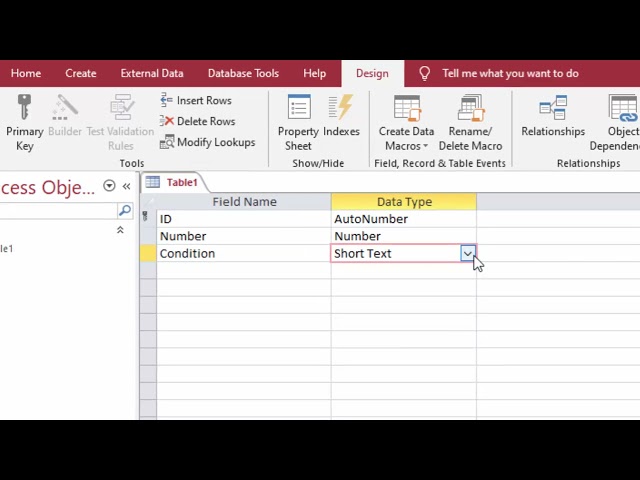
Task: Open Modify Lookups wizard
Action: 208,142
